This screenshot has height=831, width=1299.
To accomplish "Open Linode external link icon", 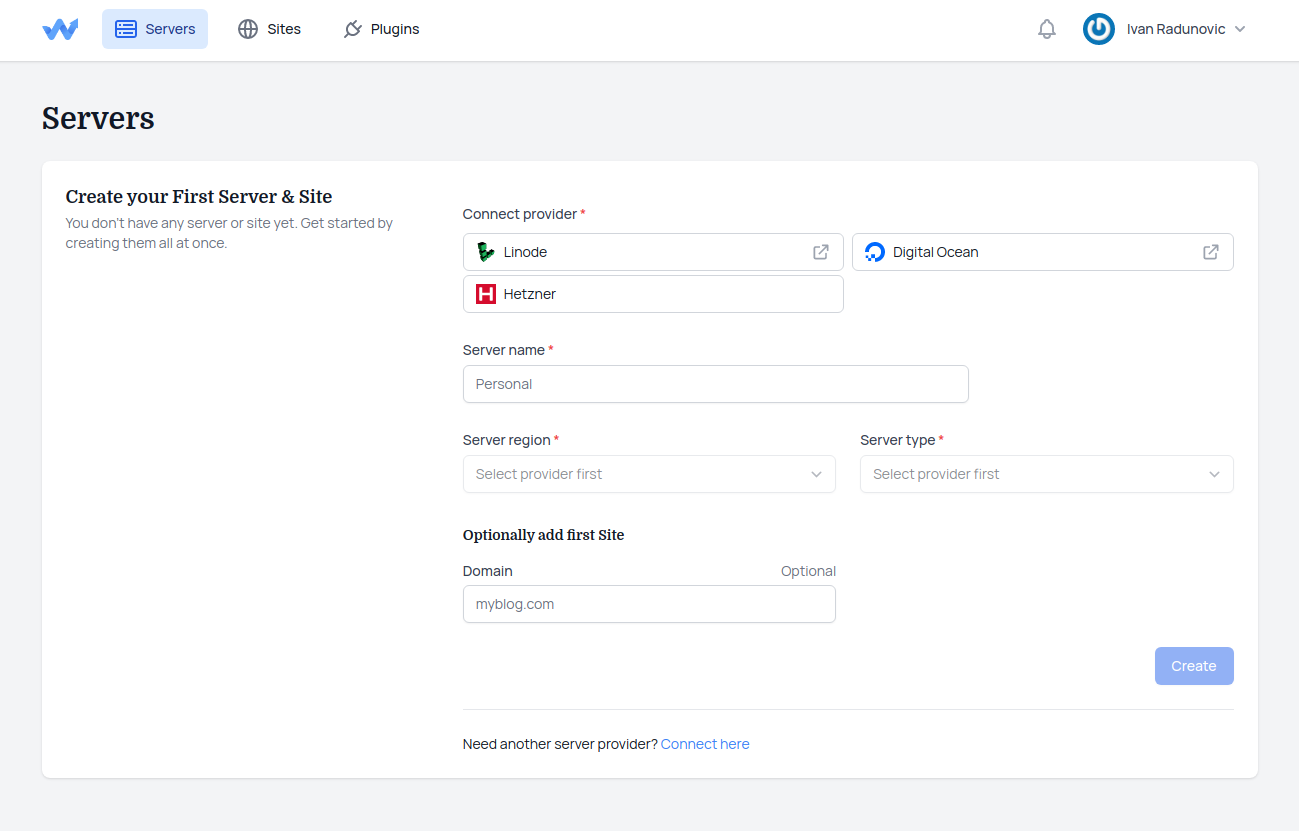I will pos(821,252).
